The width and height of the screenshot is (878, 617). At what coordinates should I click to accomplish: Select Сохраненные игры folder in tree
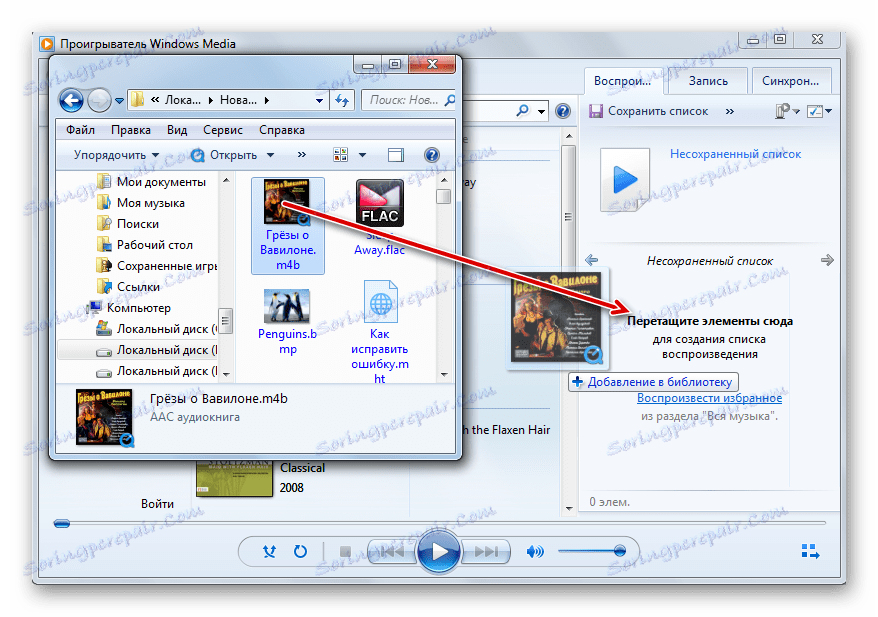157,266
